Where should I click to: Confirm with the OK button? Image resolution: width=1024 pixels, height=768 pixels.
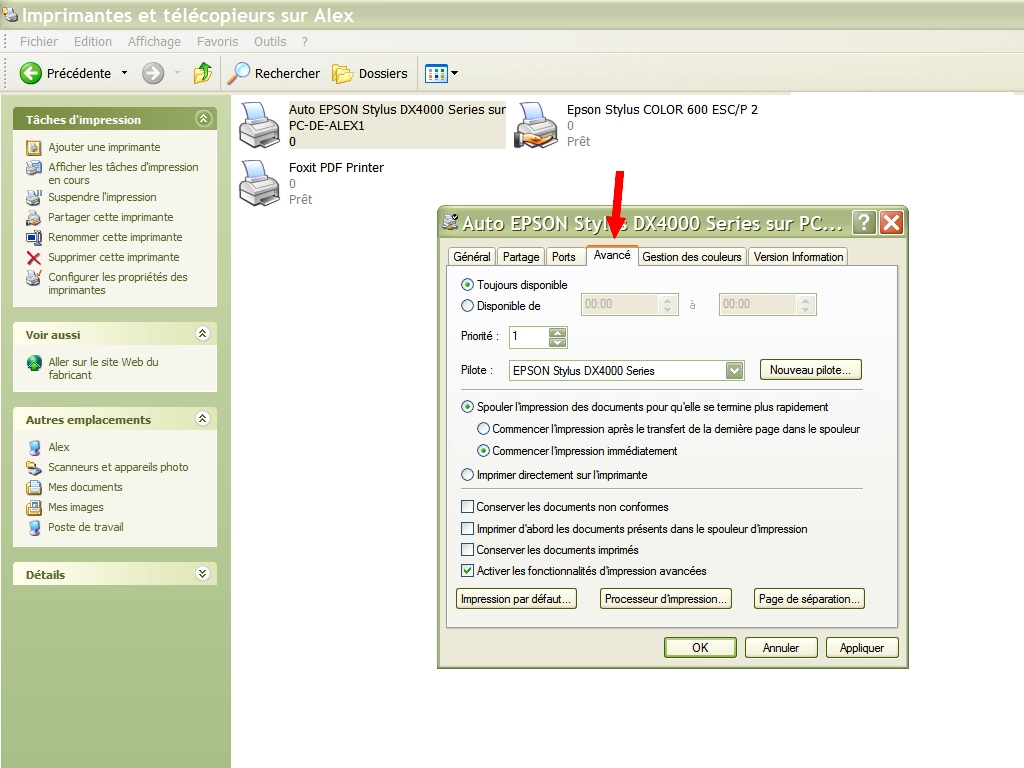click(x=700, y=648)
